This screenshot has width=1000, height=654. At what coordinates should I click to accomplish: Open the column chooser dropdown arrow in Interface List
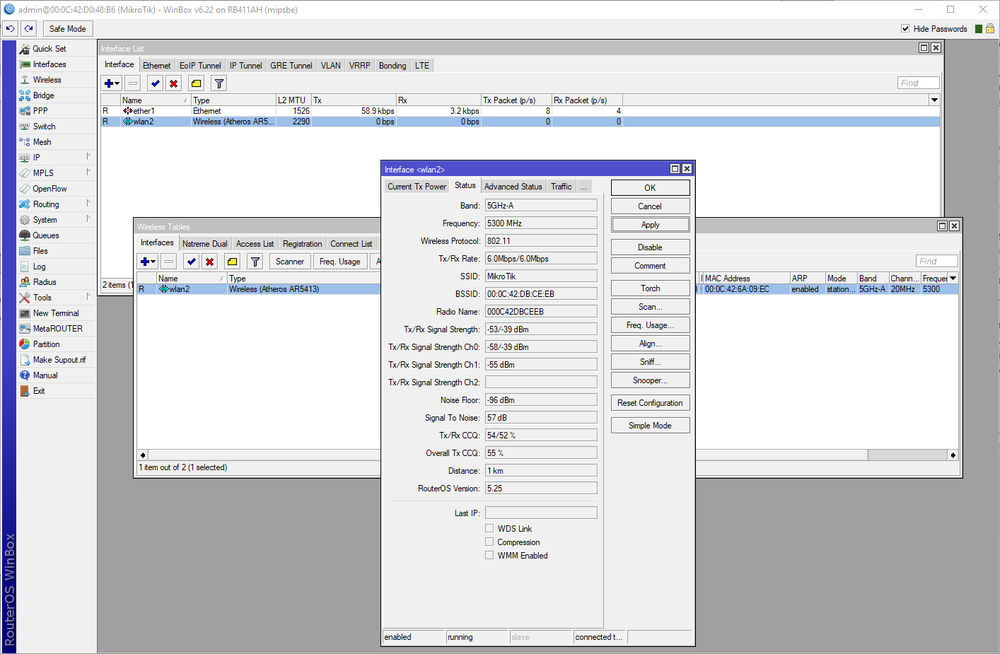(x=934, y=100)
